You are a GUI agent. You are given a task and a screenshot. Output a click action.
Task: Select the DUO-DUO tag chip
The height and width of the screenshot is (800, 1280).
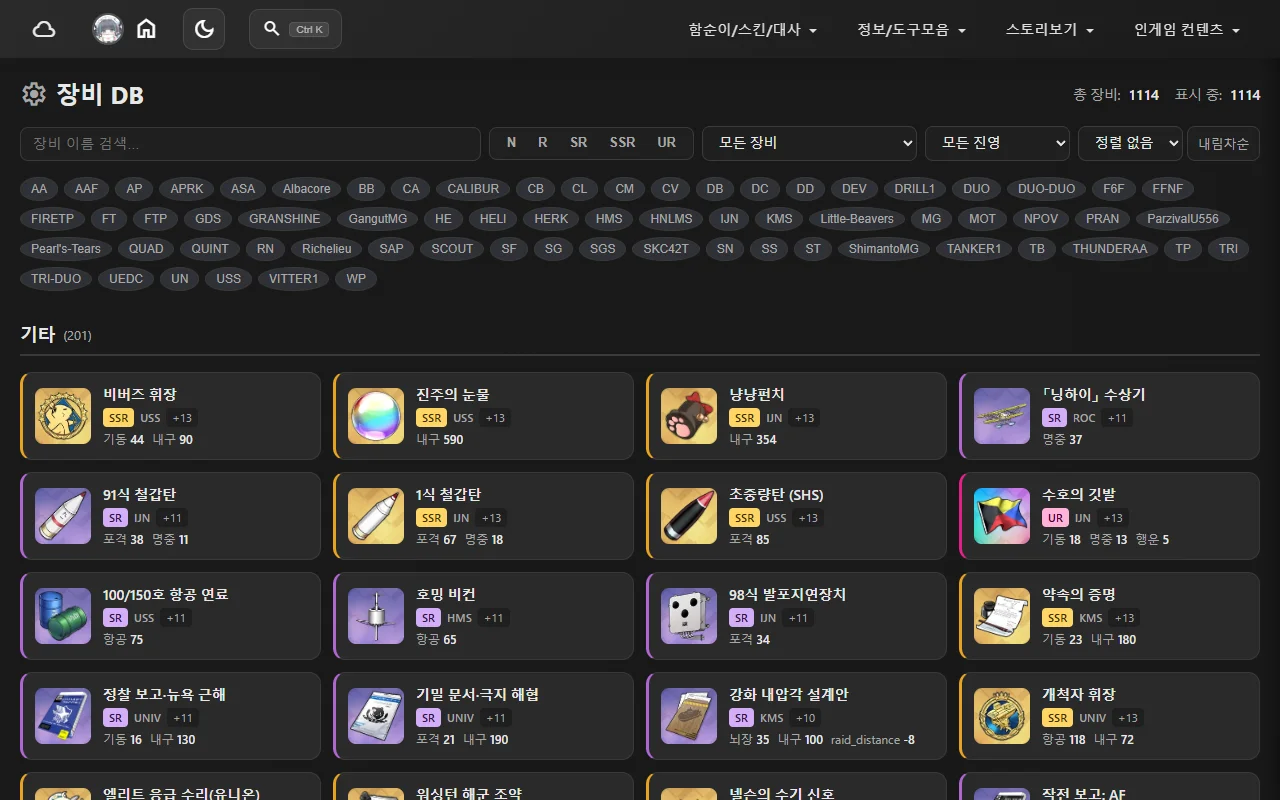1047,189
